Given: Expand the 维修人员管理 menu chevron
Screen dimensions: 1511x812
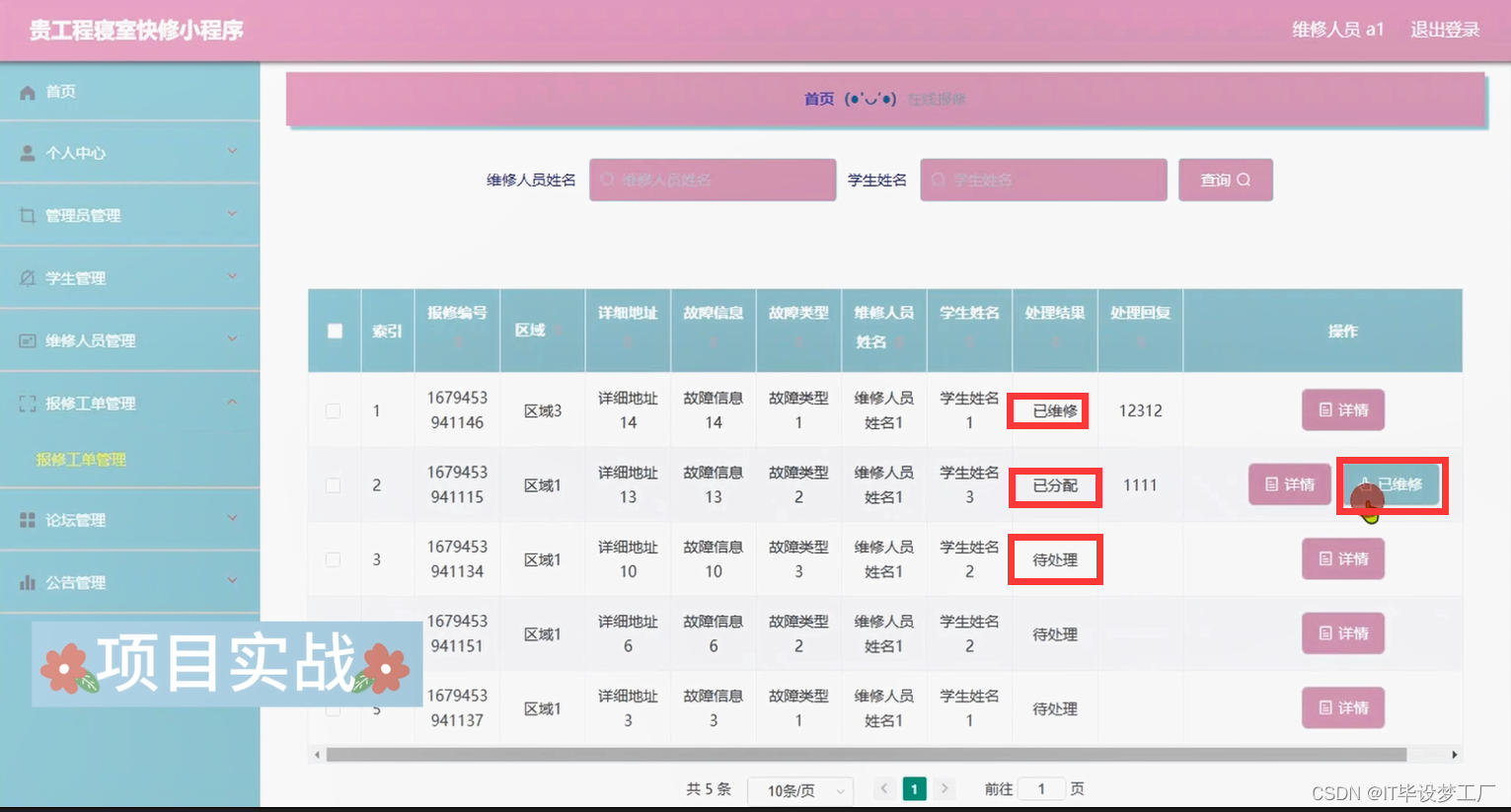Looking at the screenshot, I should click(233, 338).
